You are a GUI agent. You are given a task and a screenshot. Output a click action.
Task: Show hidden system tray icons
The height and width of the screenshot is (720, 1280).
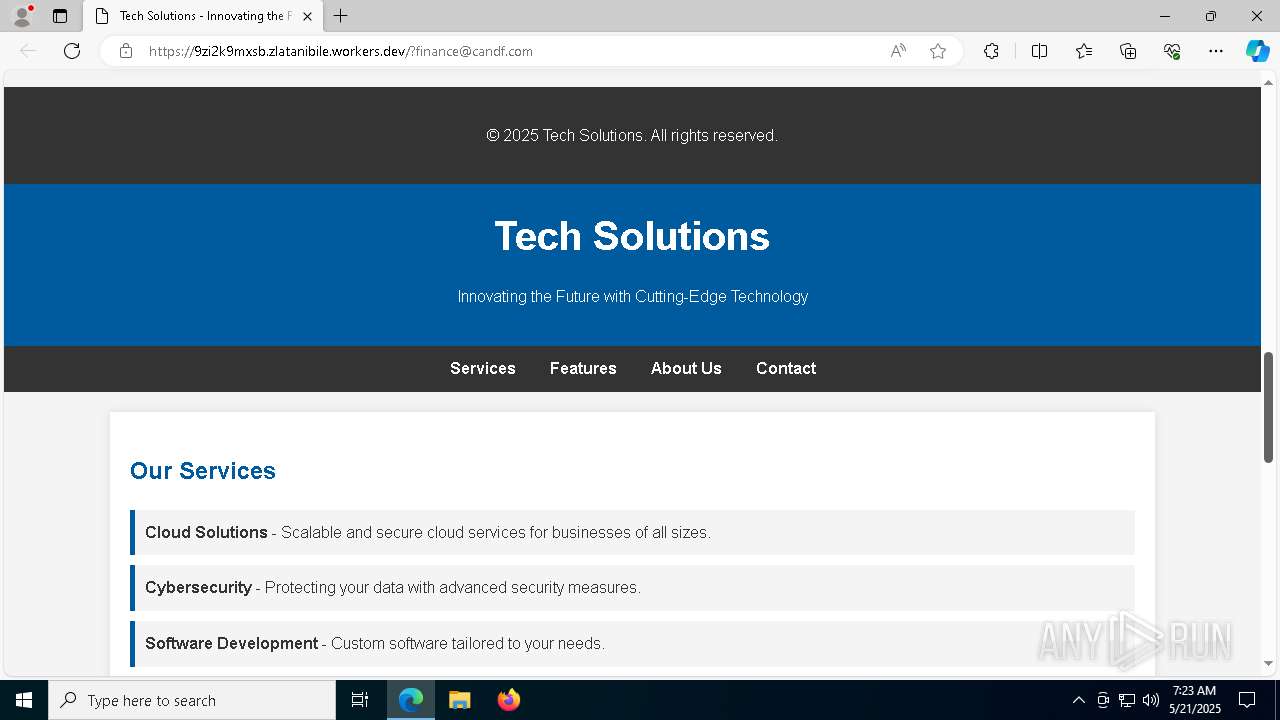(x=1078, y=700)
